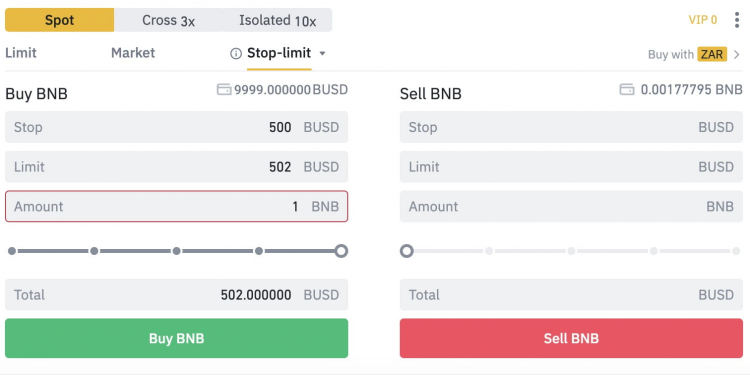Click the wallet icon next to BUSD balance

[224, 89]
